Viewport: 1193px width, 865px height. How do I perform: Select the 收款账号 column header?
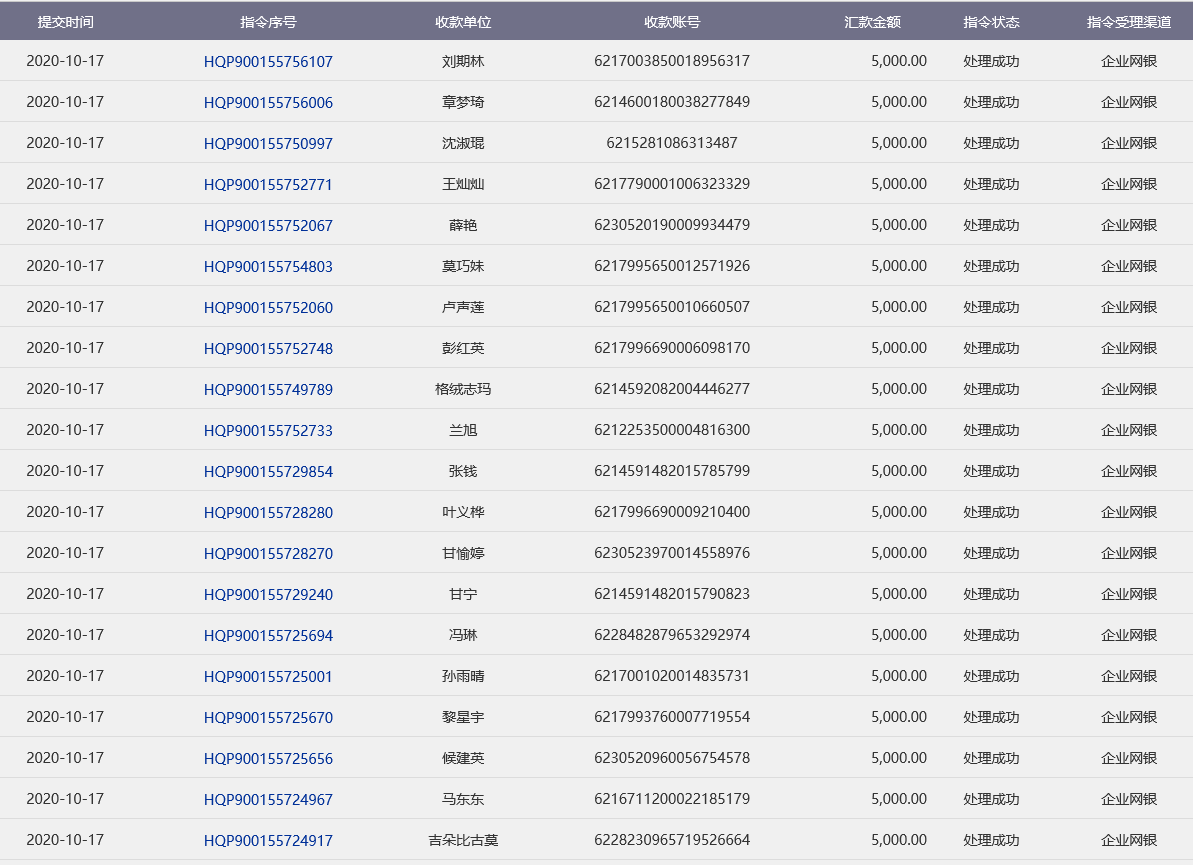point(672,22)
